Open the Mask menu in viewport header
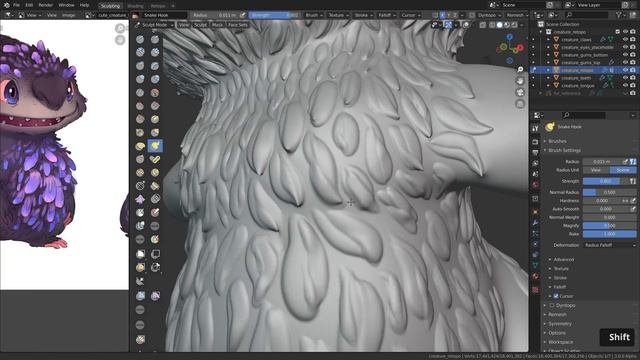 [x=217, y=25]
